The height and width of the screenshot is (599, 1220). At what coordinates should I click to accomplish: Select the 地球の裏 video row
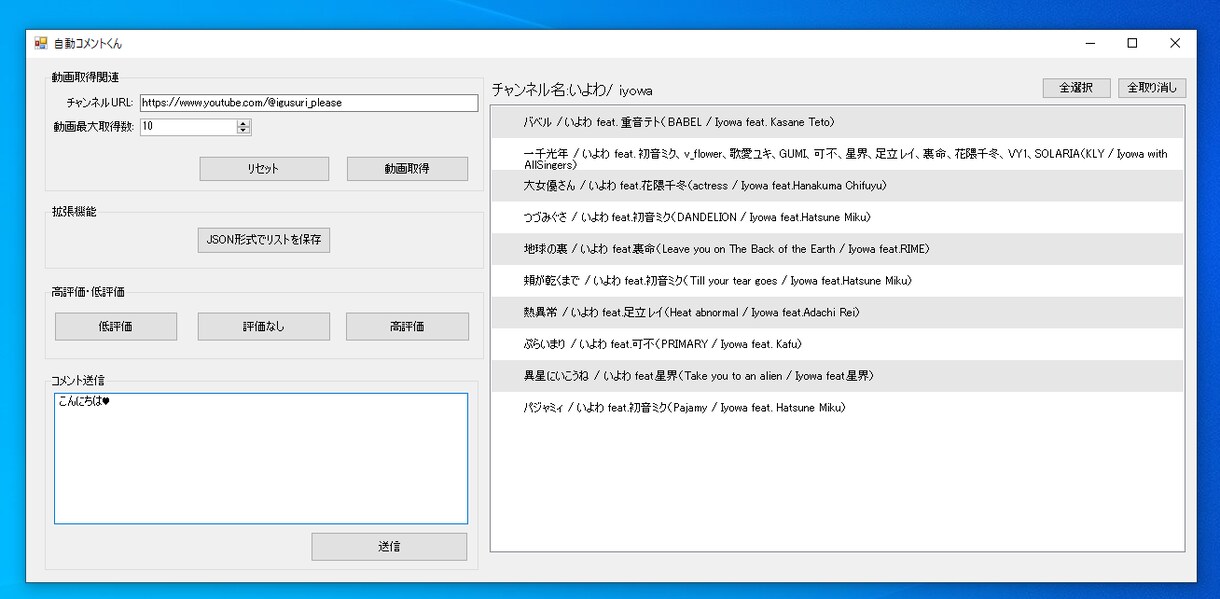tap(836, 249)
